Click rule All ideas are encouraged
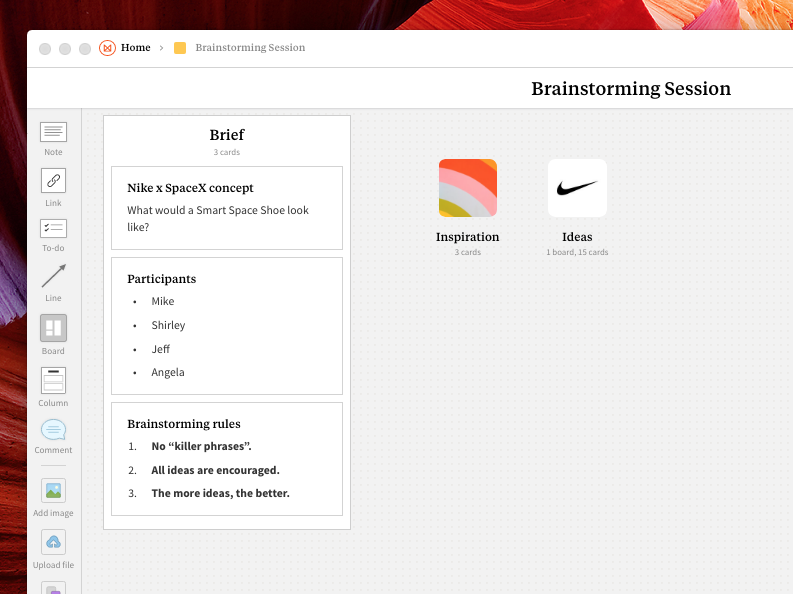The width and height of the screenshot is (793, 594). coord(215,470)
